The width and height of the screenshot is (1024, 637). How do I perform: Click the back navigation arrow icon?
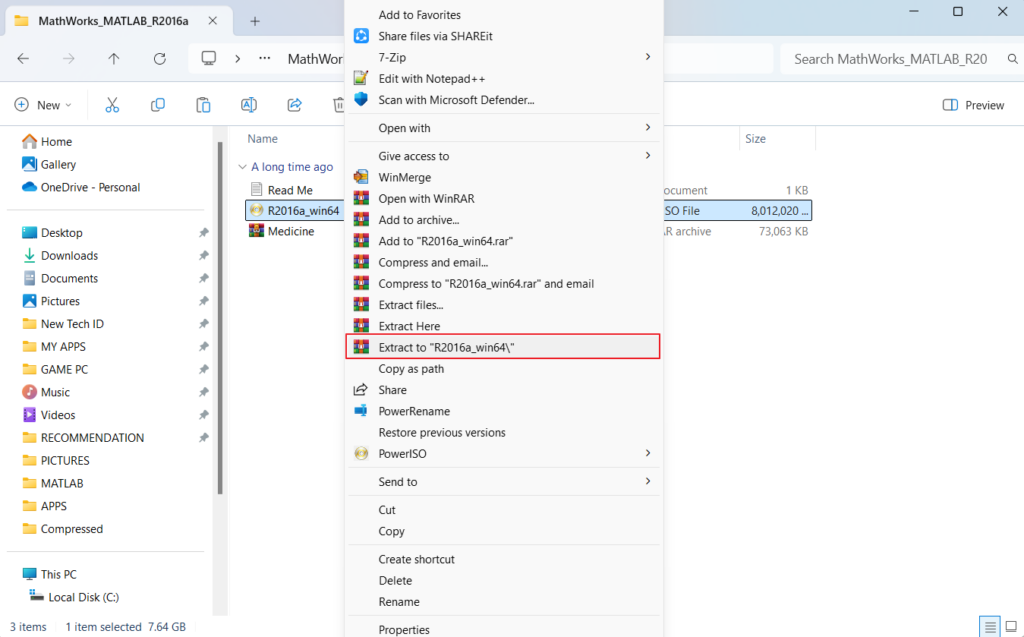point(22,58)
